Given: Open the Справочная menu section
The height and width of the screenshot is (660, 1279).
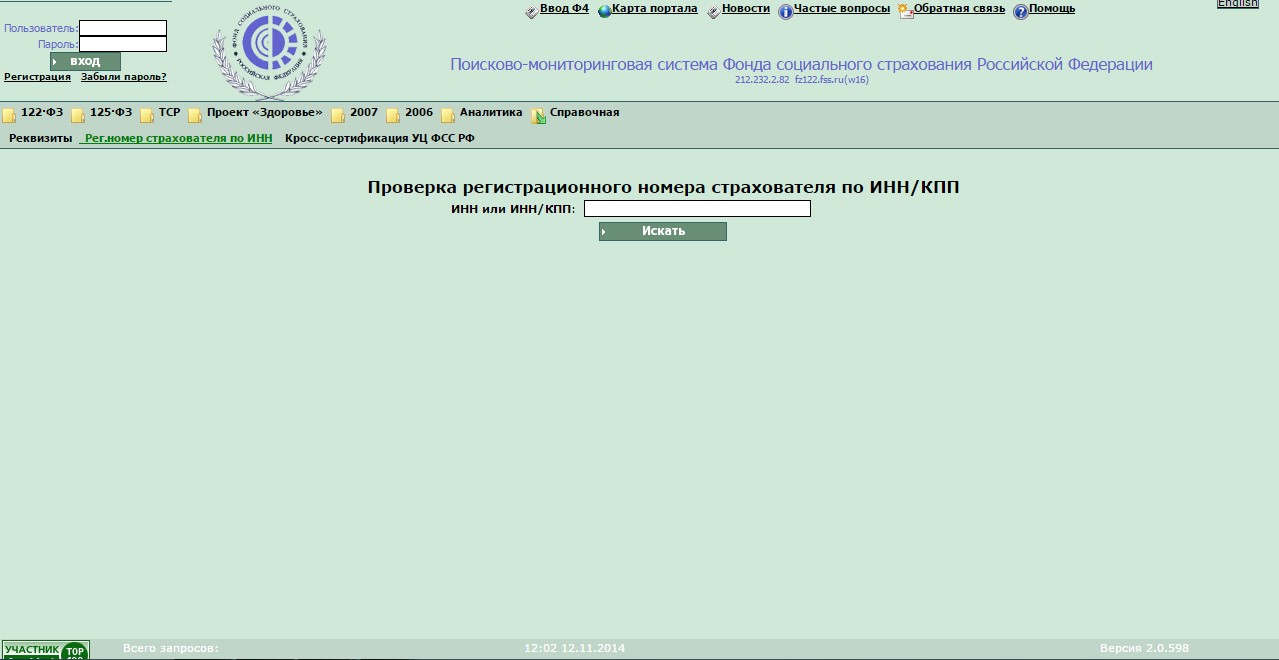Looking at the screenshot, I should pyautogui.click(x=584, y=113).
